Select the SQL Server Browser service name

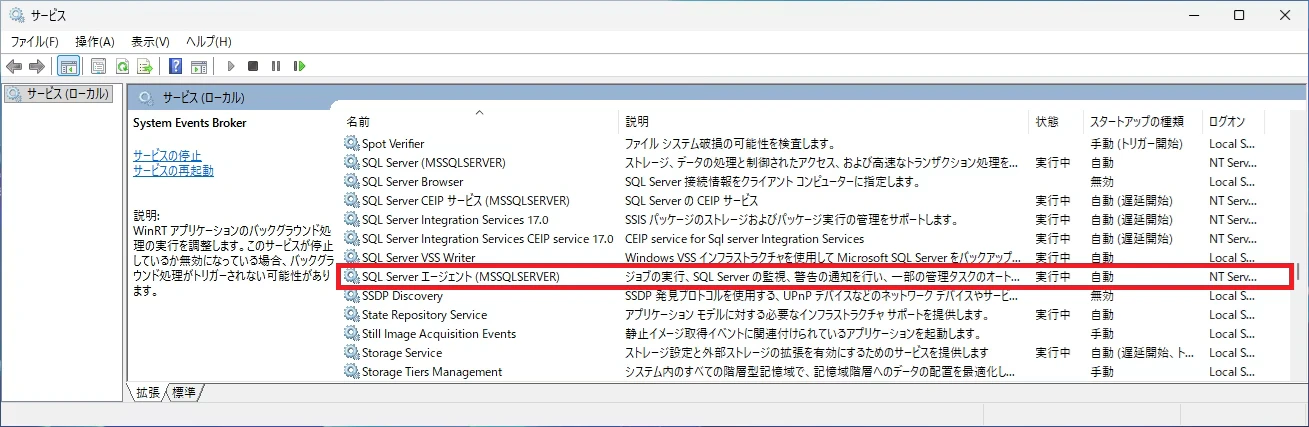tap(413, 182)
